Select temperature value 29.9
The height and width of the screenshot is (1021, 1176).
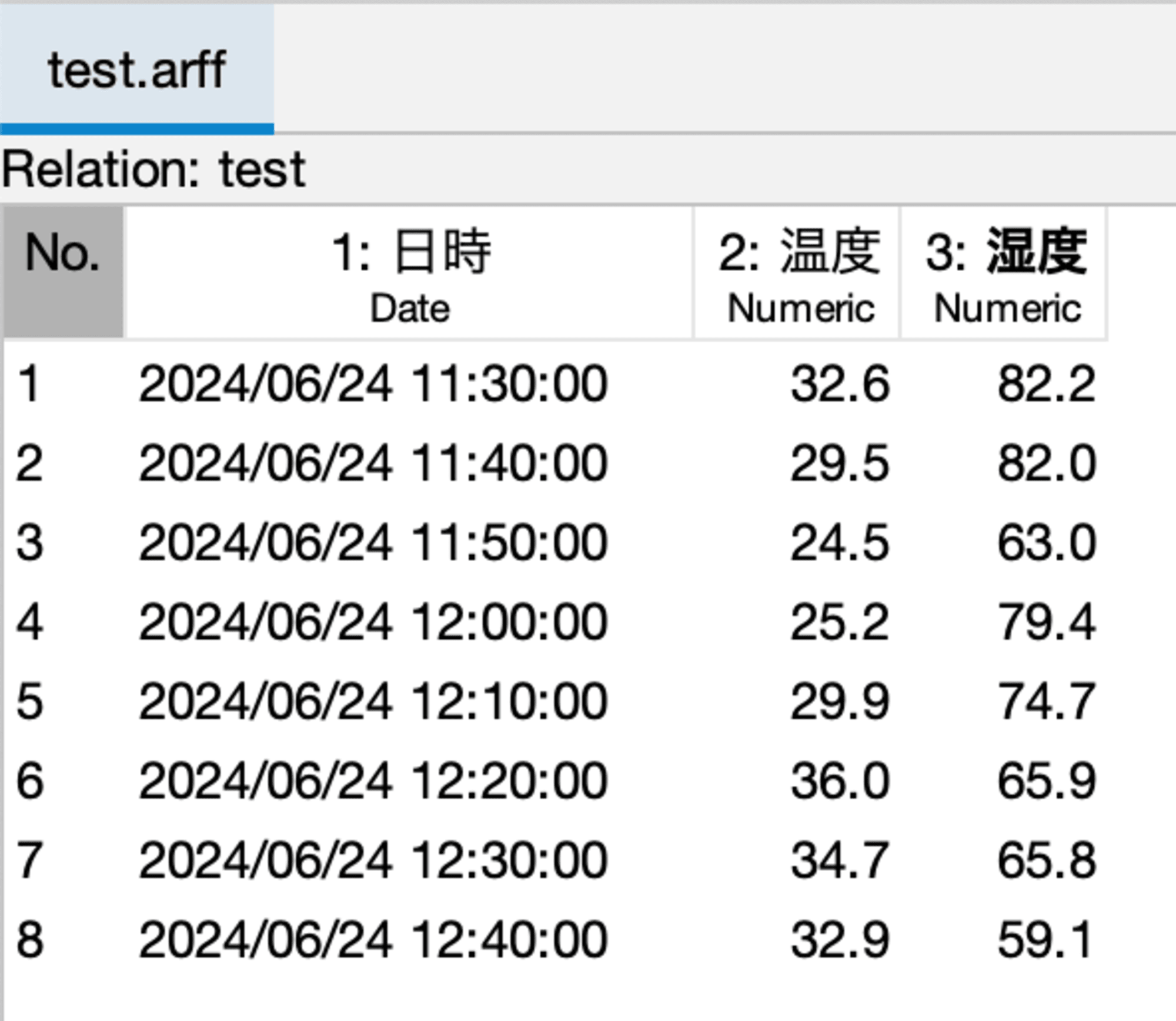pyautogui.click(x=797, y=701)
